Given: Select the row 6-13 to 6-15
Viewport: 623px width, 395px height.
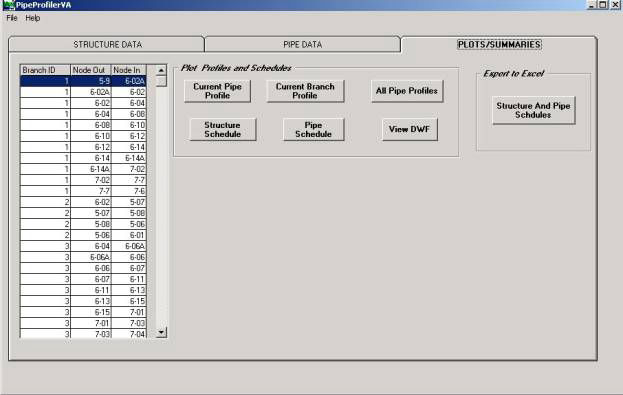Looking at the screenshot, I should click(x=83, y=301).
